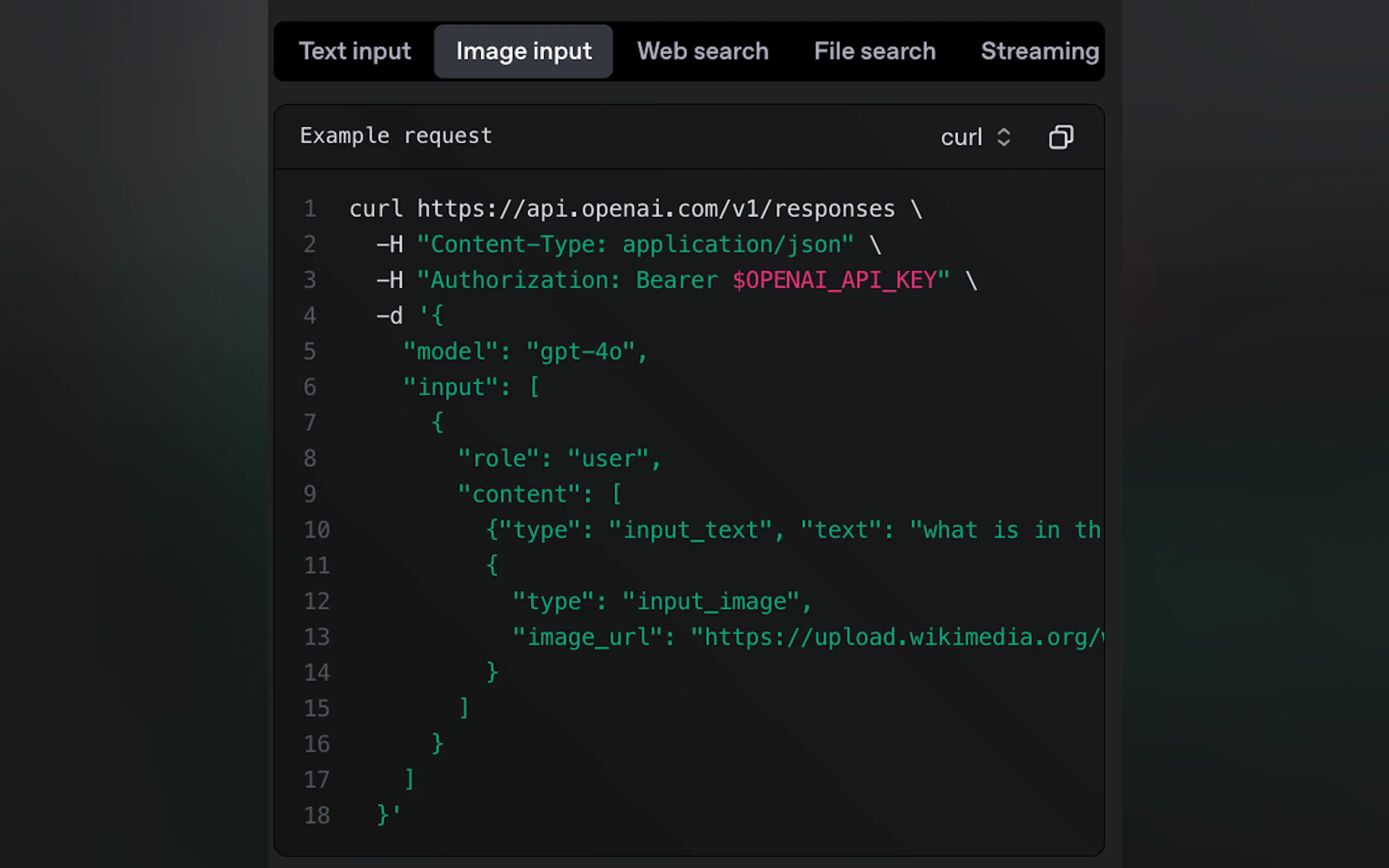This screenshot has height=868, width=1389.
Task: Click the "input_image" type value
Action: (711, 602)
